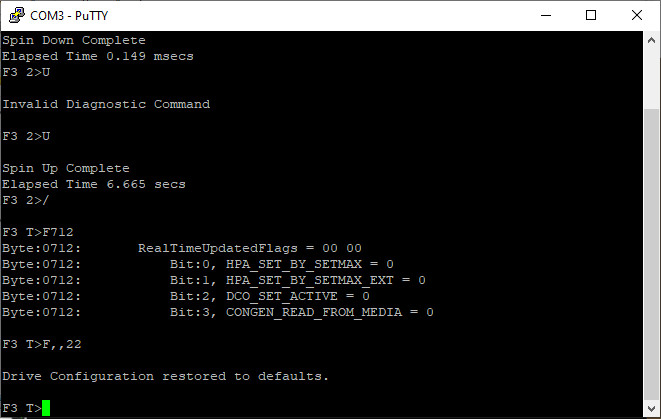Click the 'Spin Down Complete' line
This screenshot has width=661, height=419.
click(74, 40)
